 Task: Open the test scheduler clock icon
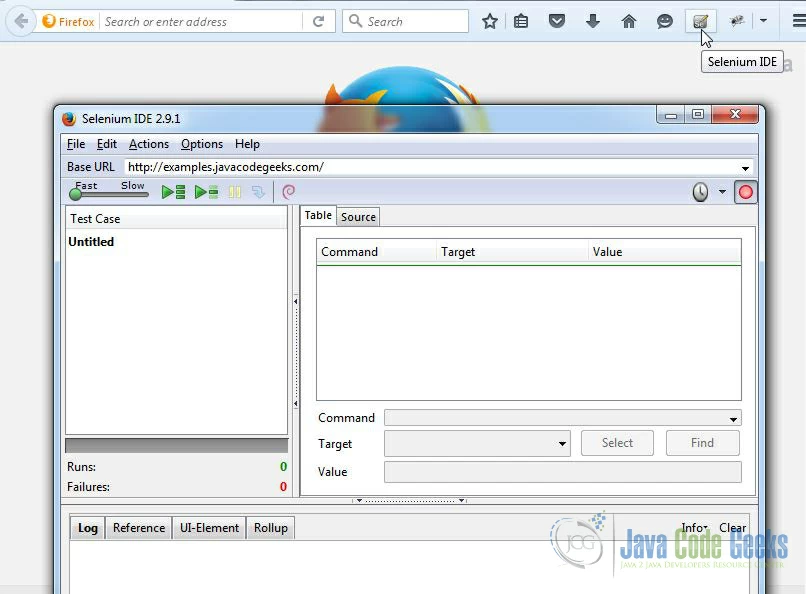pos(700,192)
